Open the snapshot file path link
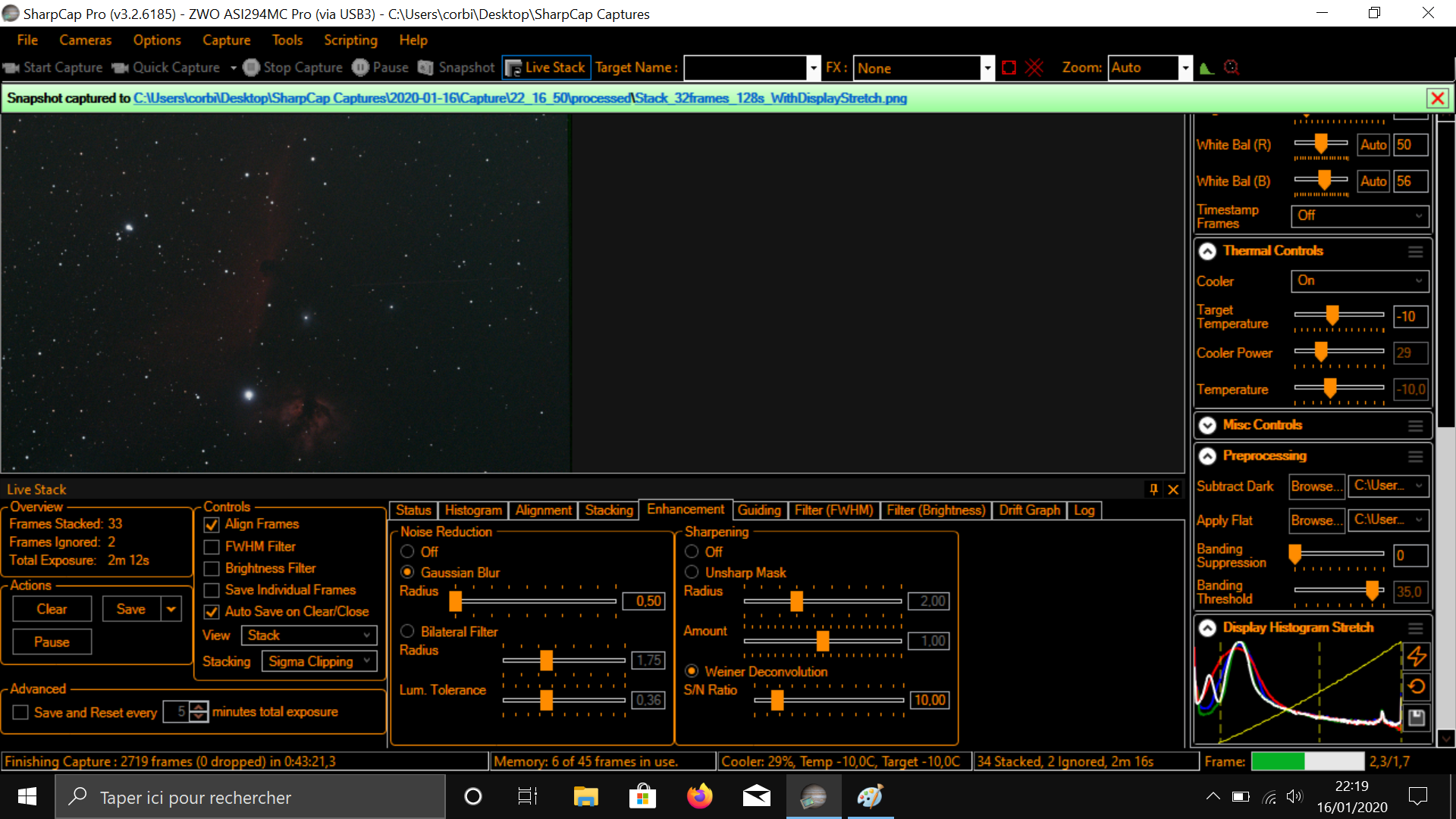1456x819 pixels. 520,99
